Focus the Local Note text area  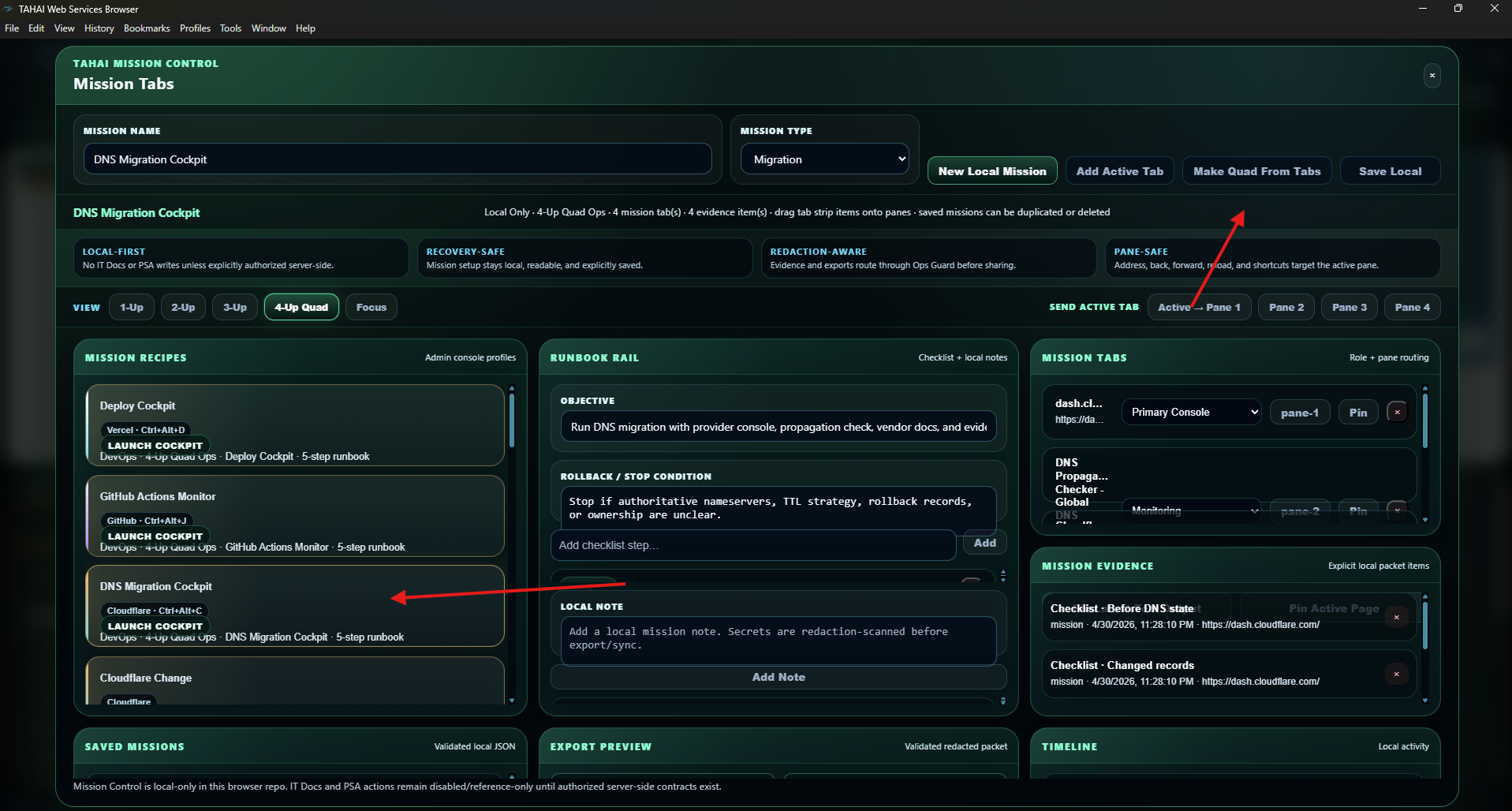778,640
